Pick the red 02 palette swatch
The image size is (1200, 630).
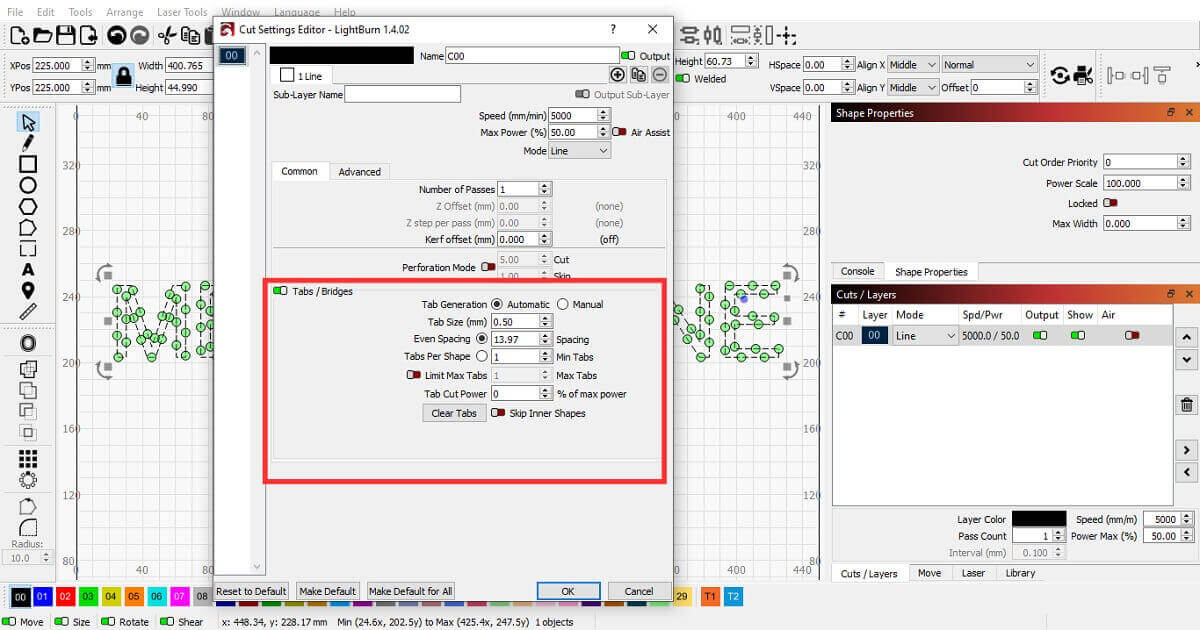point(65,596)
